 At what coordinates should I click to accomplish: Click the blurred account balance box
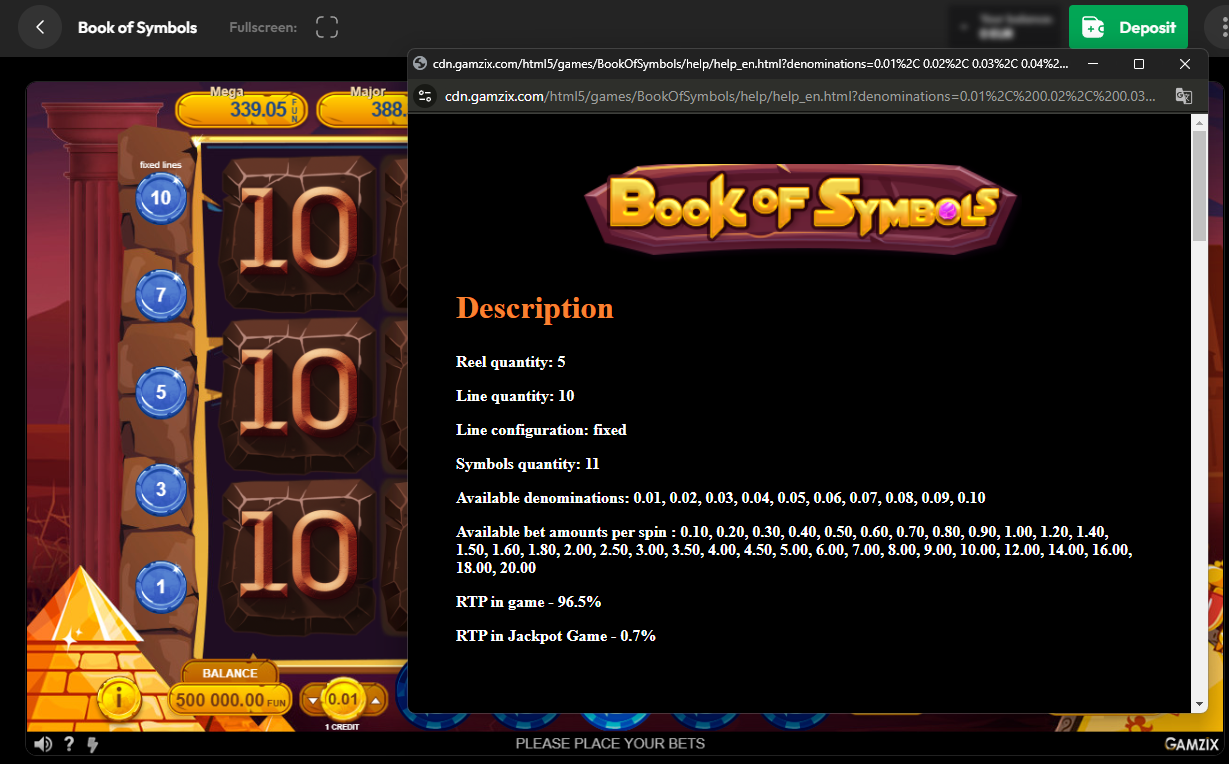point(1004,27)
